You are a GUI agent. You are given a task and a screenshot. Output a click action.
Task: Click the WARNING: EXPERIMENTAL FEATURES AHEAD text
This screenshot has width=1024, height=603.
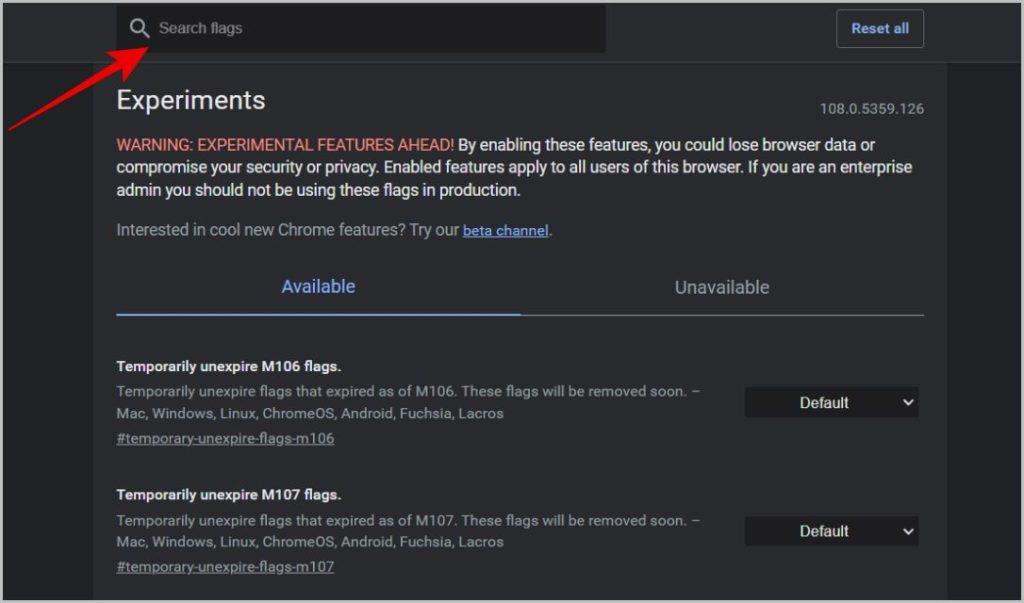tap(285, 145)
